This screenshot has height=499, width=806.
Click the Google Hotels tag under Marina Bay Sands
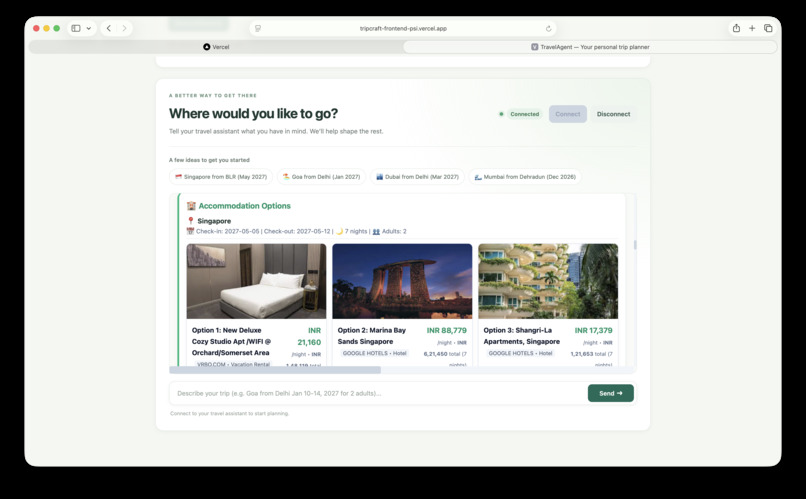coord(375,353)
